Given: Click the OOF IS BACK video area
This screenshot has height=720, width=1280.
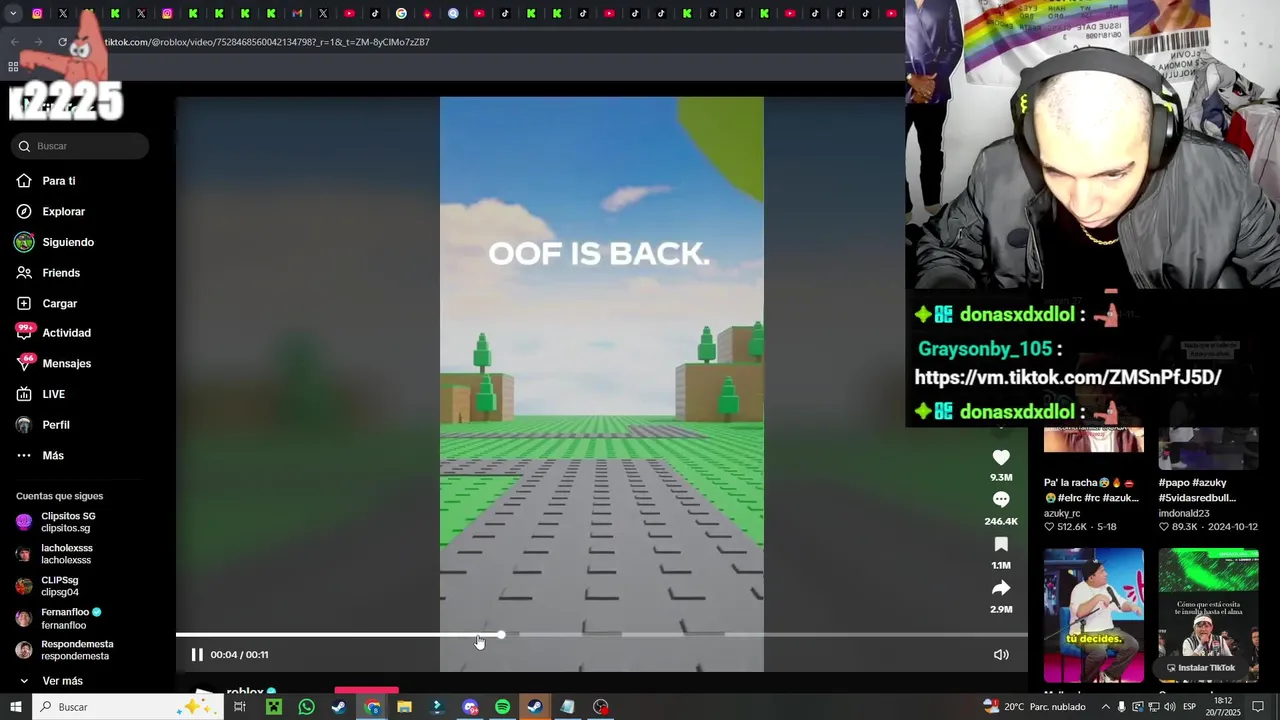Looking at the screenshot, I should (x=602, y=384).
